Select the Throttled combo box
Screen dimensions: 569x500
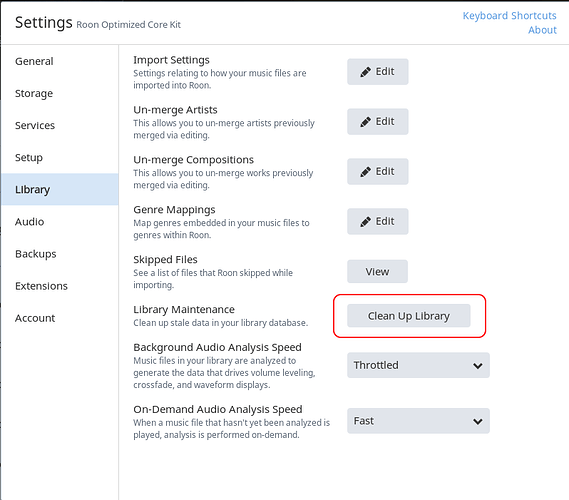pyautogui.click(x=418, y=365)
